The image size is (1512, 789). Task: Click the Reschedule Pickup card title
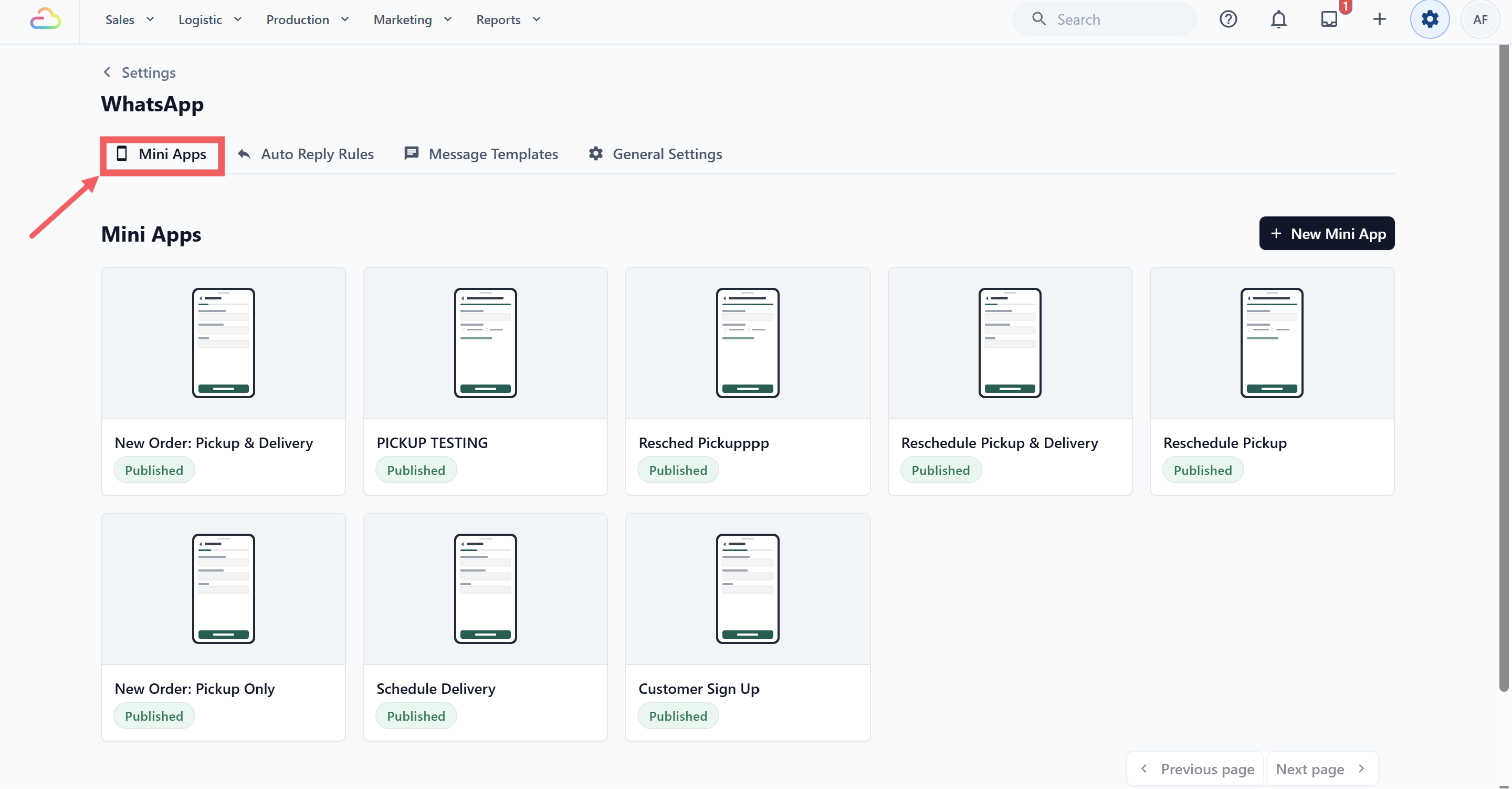click(x=1225, y=443)
